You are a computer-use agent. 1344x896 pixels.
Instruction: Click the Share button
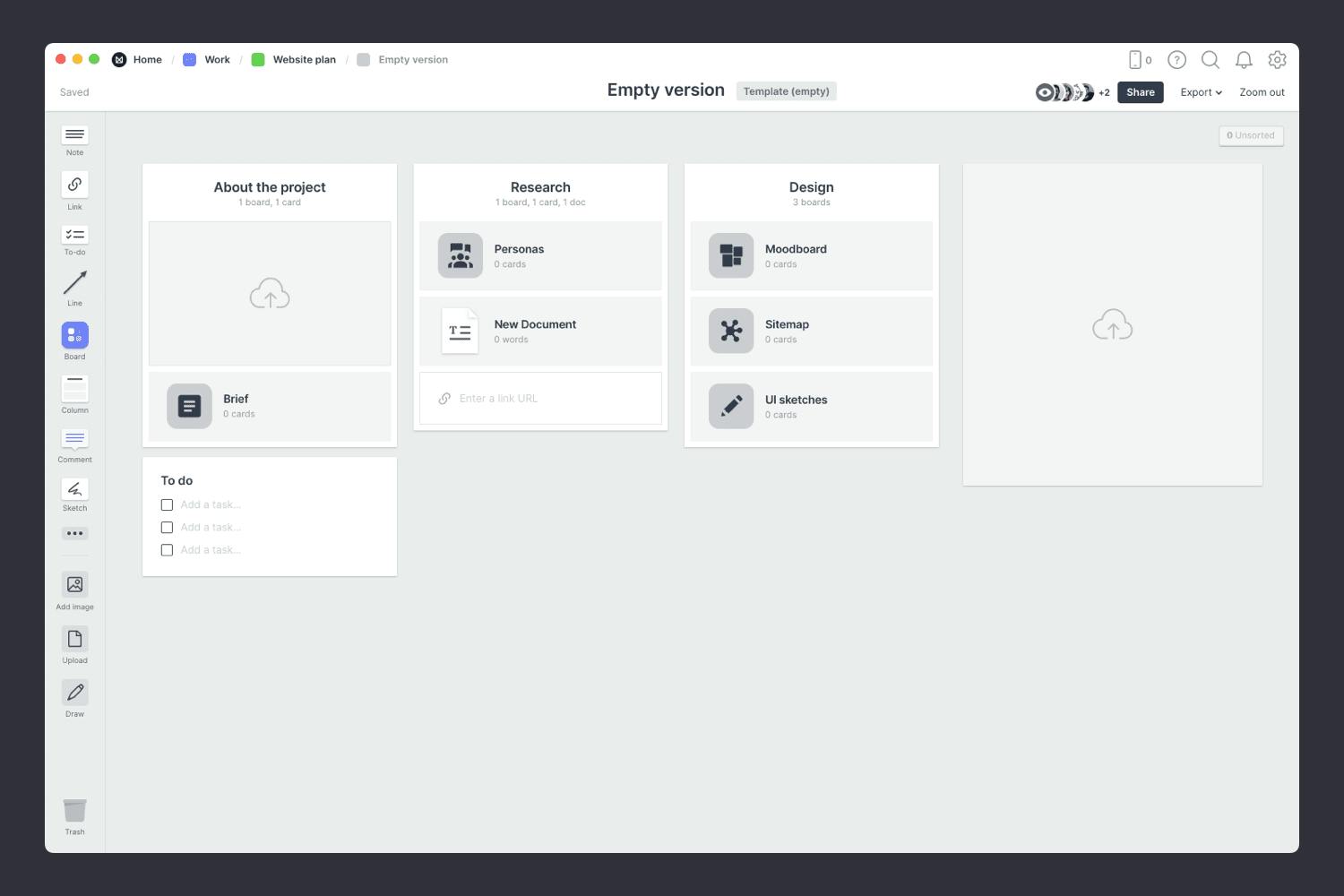[x=1140, y=91]
